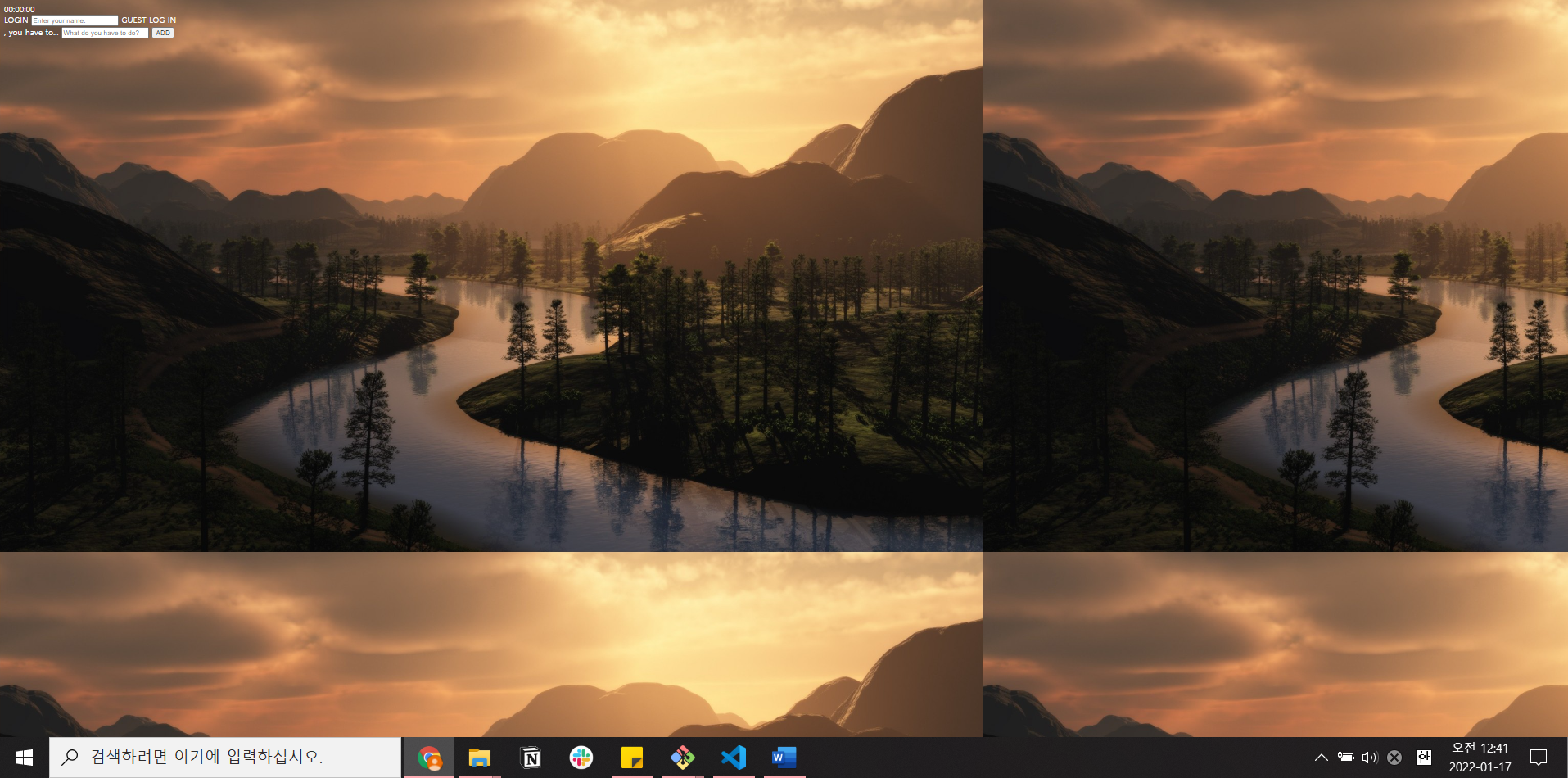Click the battery status tray icon

[1345, 758]
